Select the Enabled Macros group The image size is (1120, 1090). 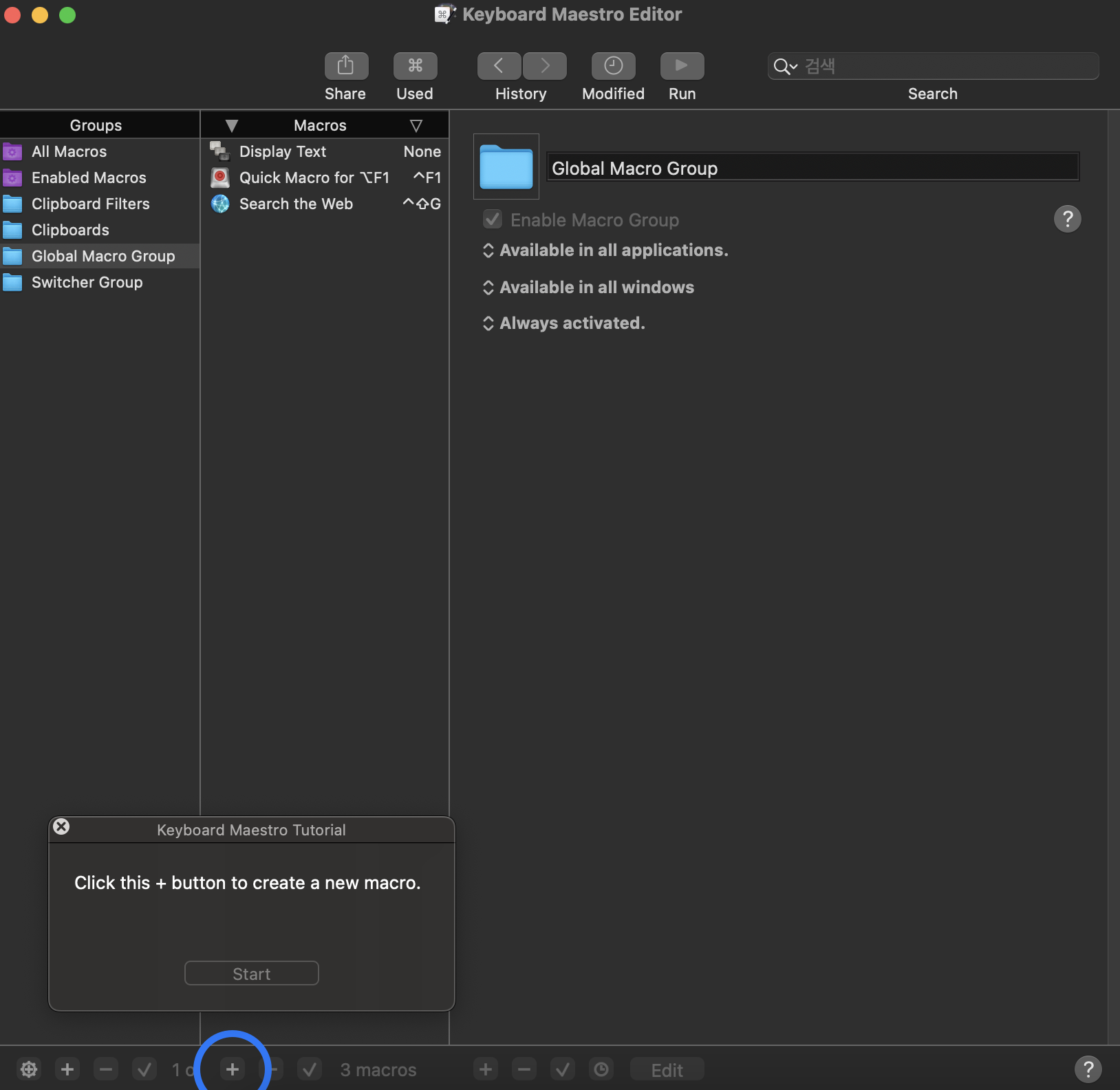click(x=100, y=178)
